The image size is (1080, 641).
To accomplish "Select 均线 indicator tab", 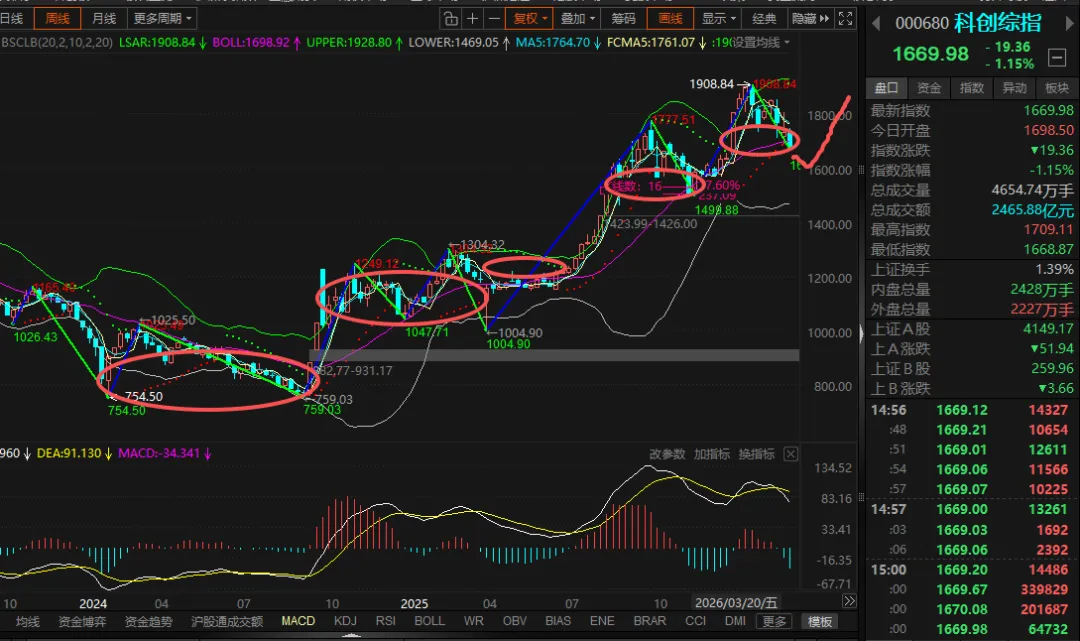I will coord(28,621).
